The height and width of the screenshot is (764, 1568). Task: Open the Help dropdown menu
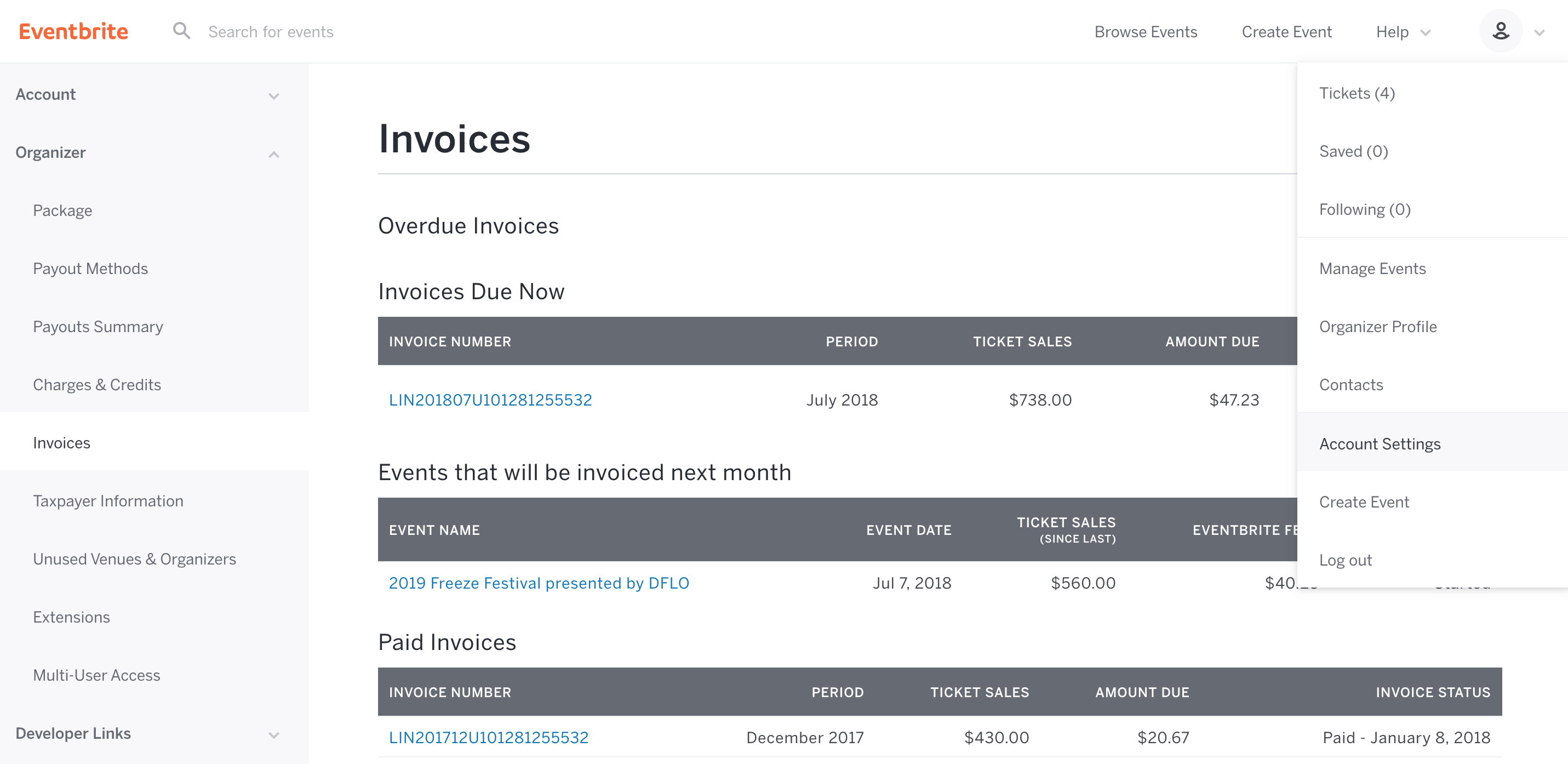[1401, 31]
